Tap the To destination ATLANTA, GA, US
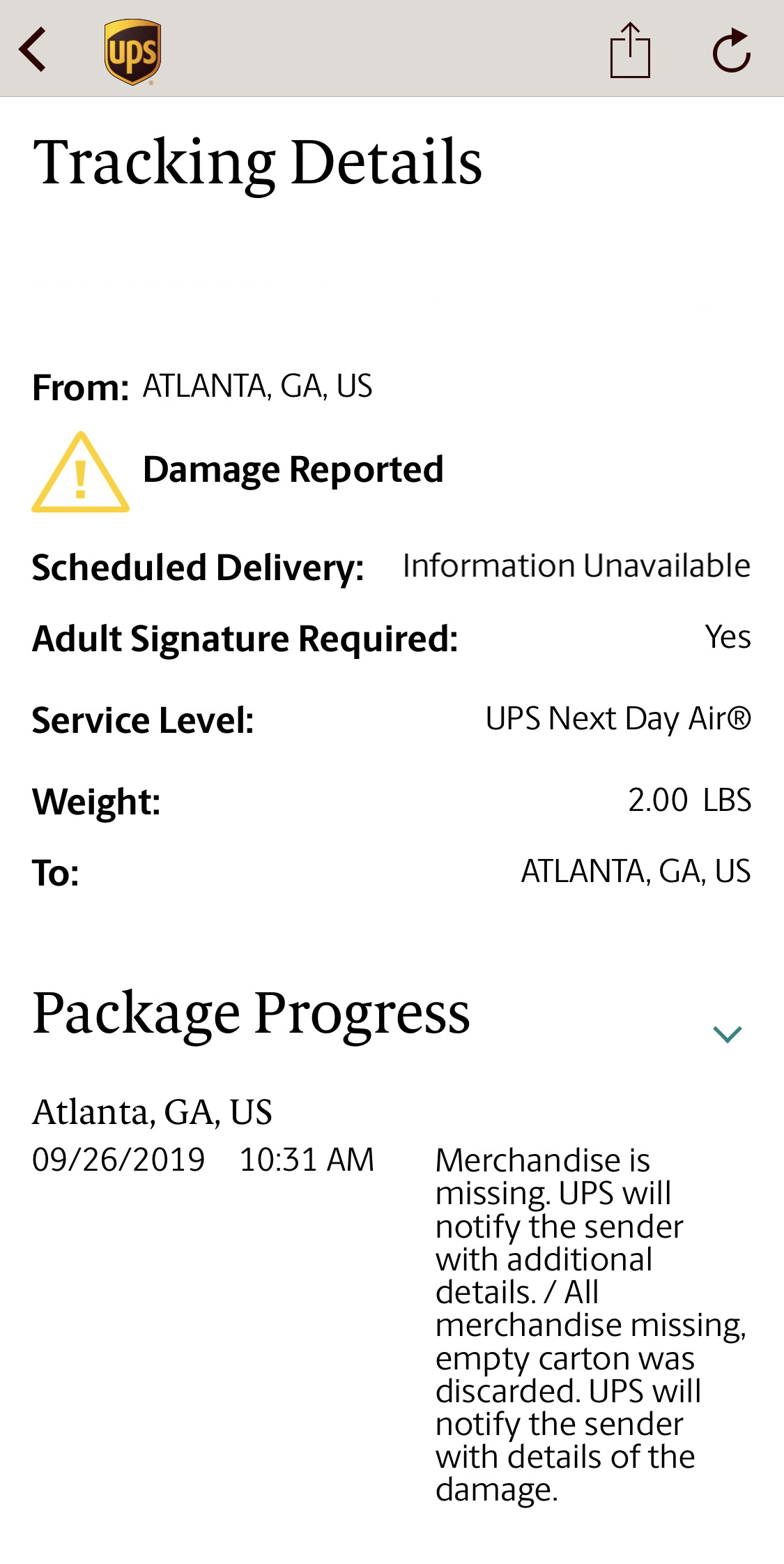This screenshot has width=784, height=1564. coord(635,872)
